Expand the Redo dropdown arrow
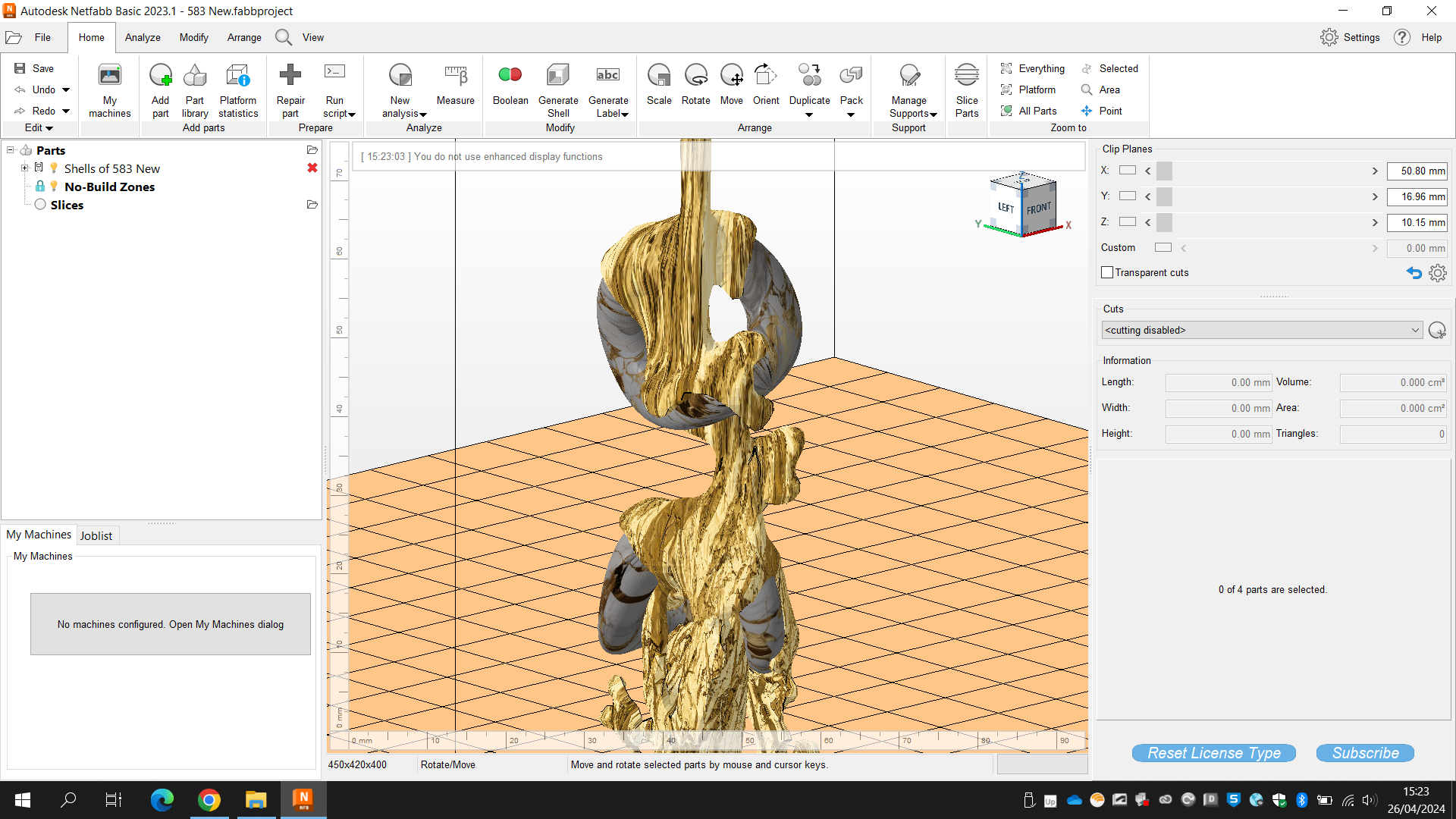The width and height of the screenshot is (1456, 819). pyautogui.click(x=66, y=111)
